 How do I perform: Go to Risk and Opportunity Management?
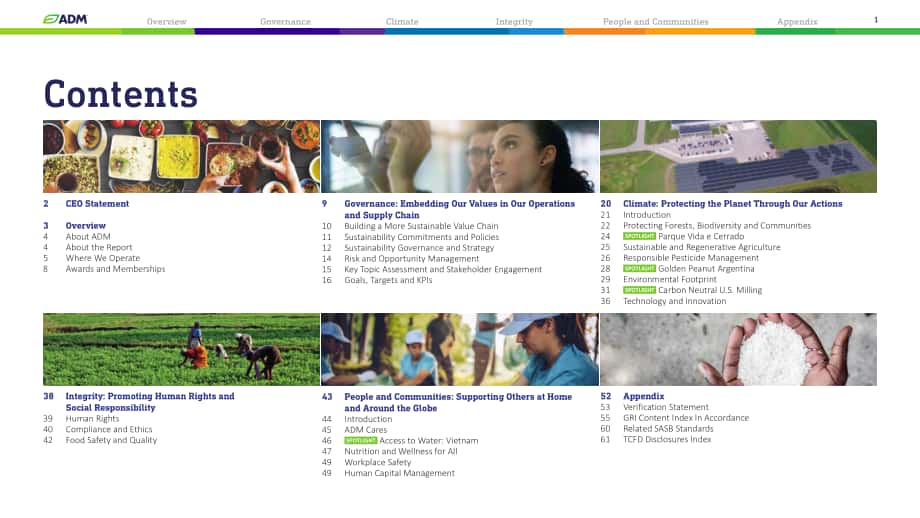coord(411,258)
